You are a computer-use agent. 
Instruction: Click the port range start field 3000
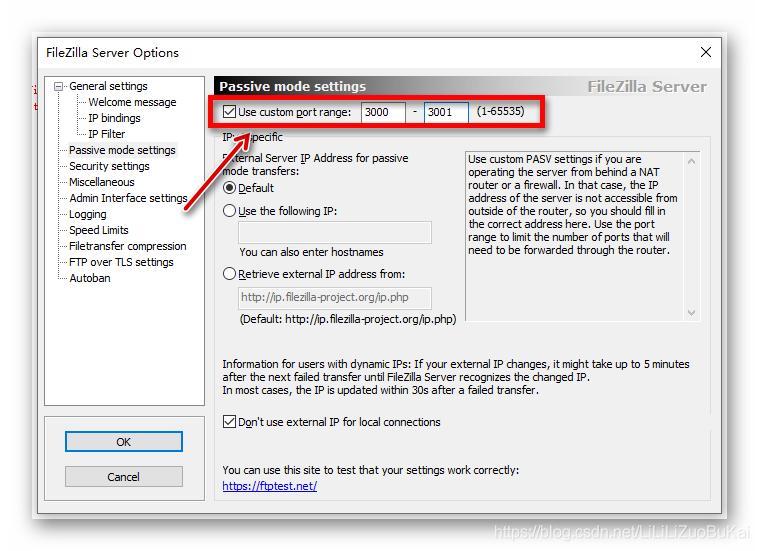pos(383,112)
